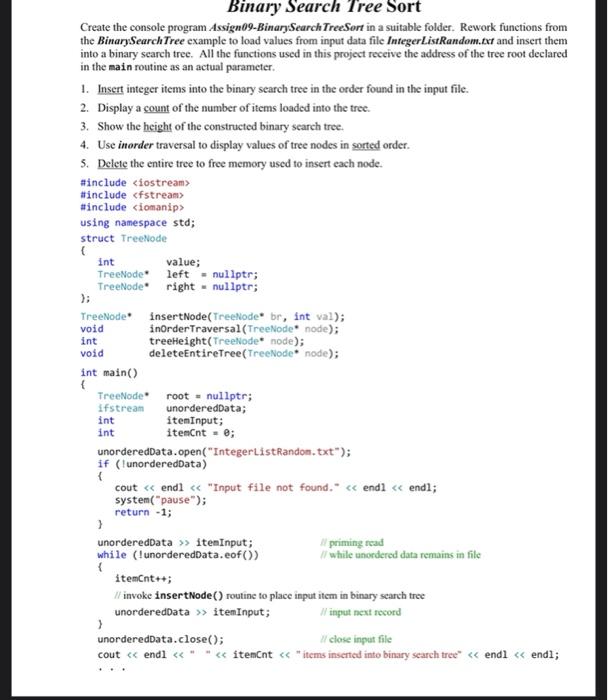
Task: Click the inOrderTraversal function prototype
Action: click(209, 329)
